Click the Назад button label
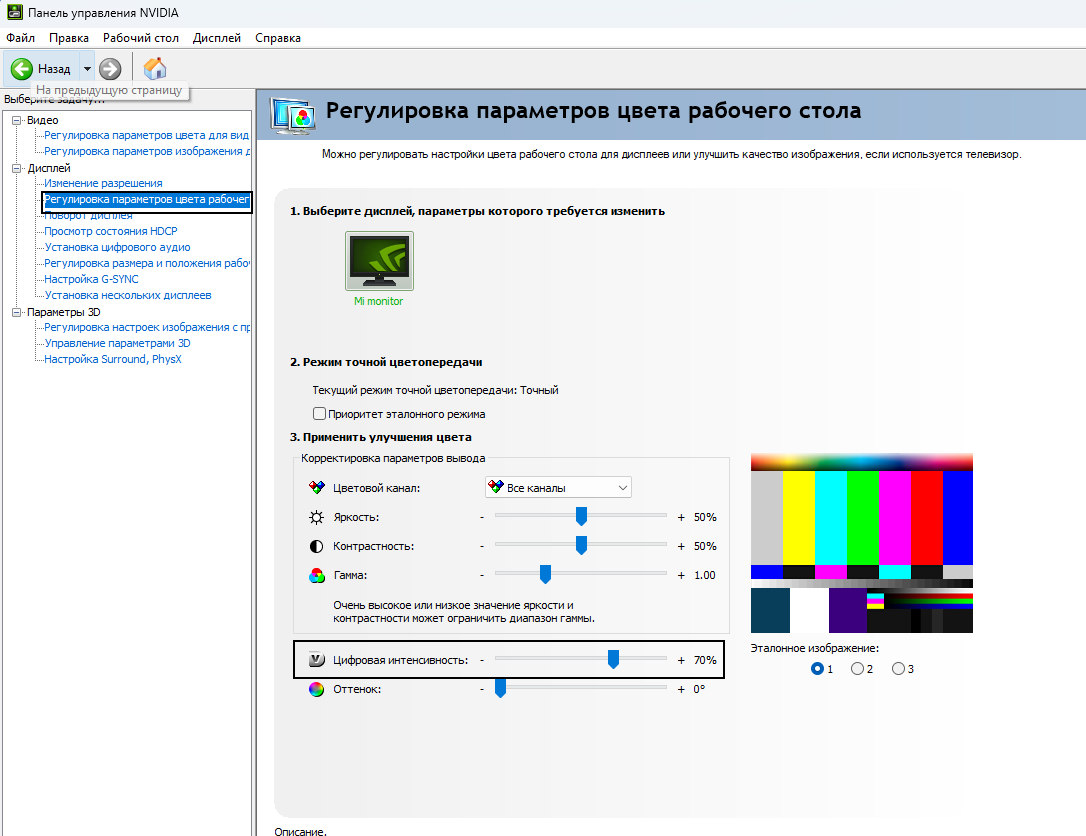Viewport: 1086px width, 836px height. point(54,69)
